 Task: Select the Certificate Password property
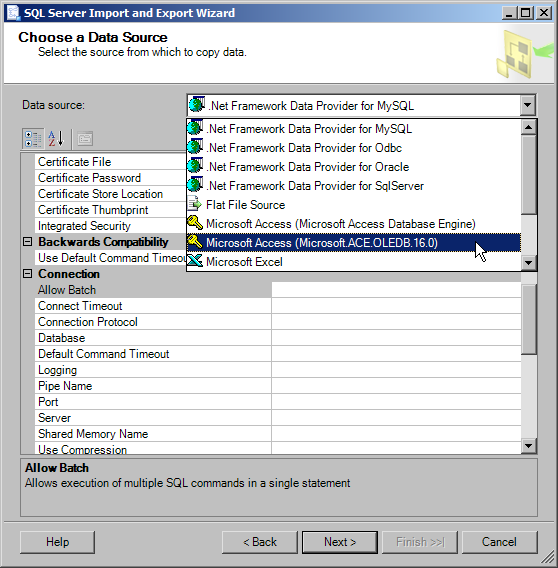click(111, 178)
